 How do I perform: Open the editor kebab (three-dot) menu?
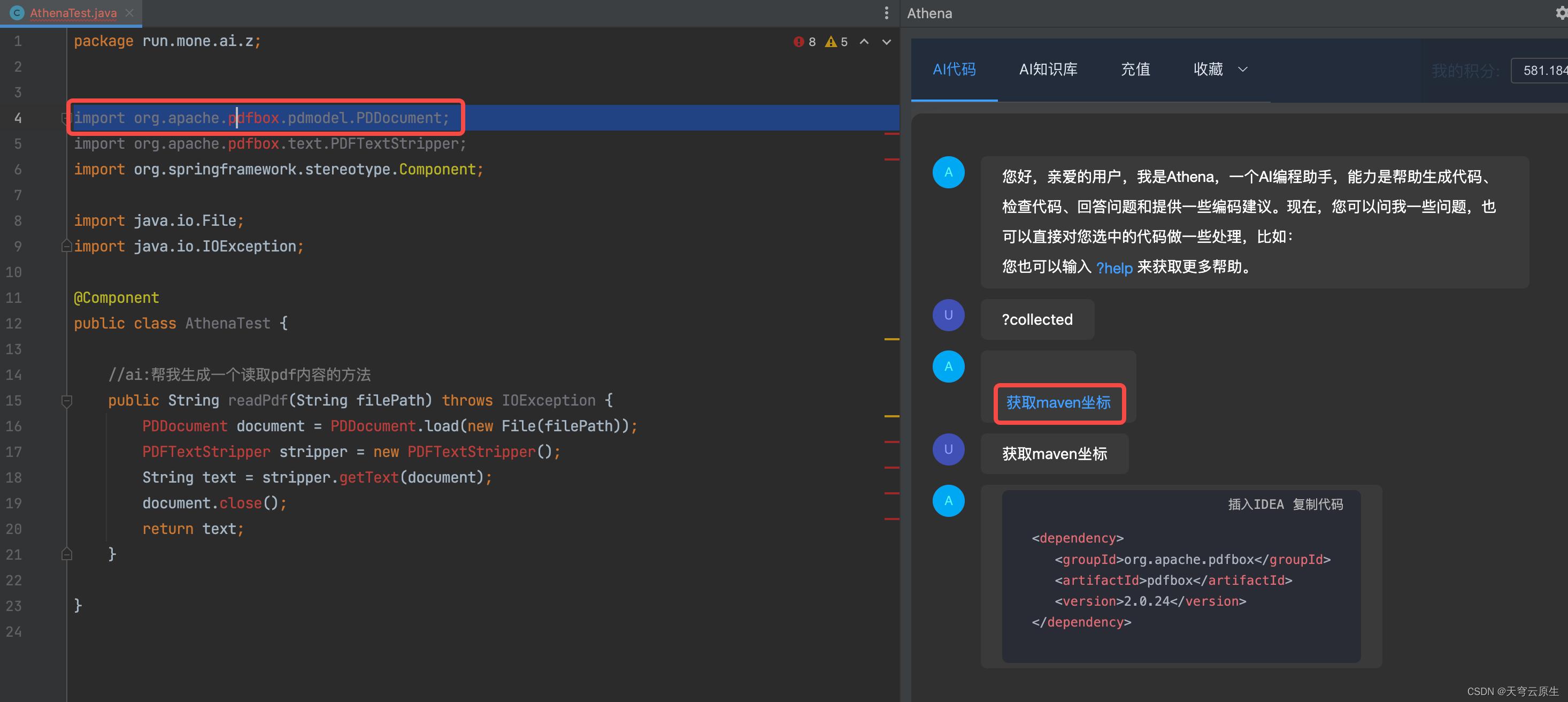886,12
